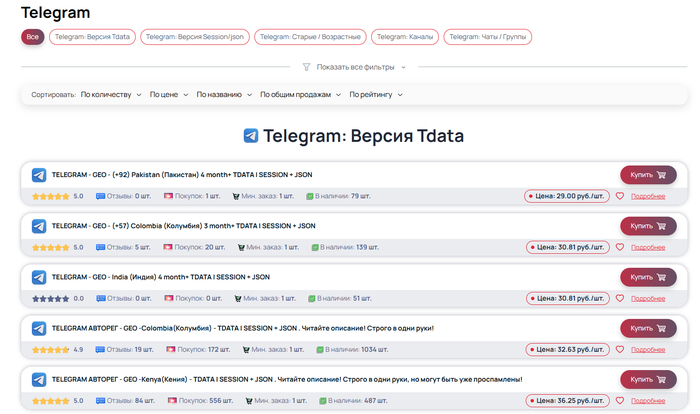
Task: Sort listings По количеству
Action: (x=110, y=95)
